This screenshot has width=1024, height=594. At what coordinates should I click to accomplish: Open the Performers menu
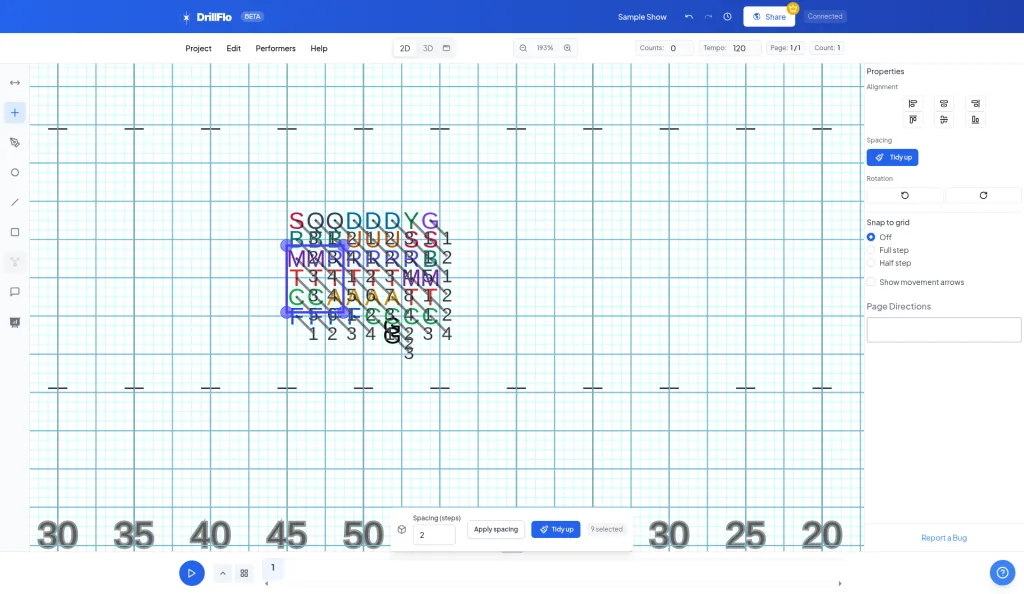pyautogui.click(x=276, y=48)
